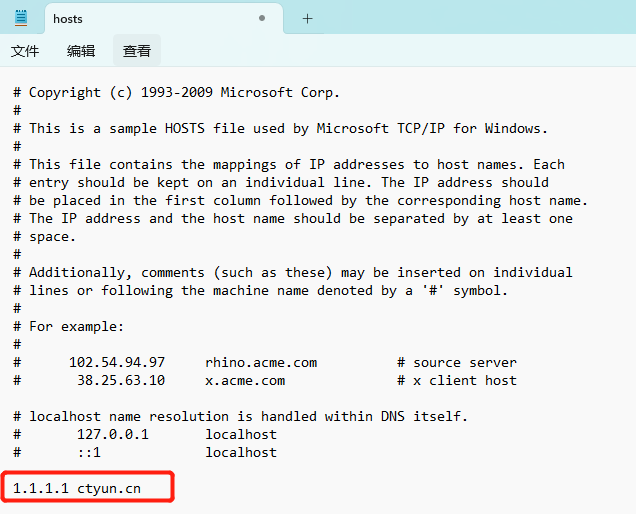Open the 文件 menu
This screenshot has height=514, width=636.
(x=25, y=51)
